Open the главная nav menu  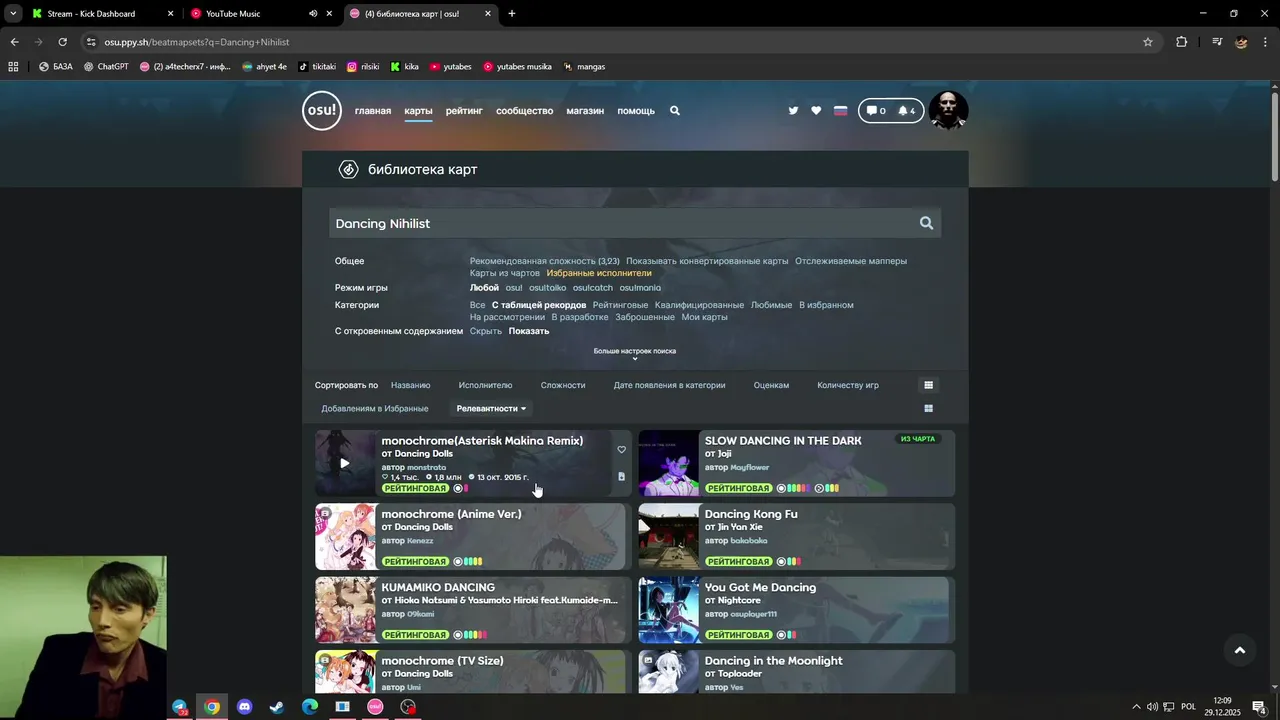click(373, 111)
